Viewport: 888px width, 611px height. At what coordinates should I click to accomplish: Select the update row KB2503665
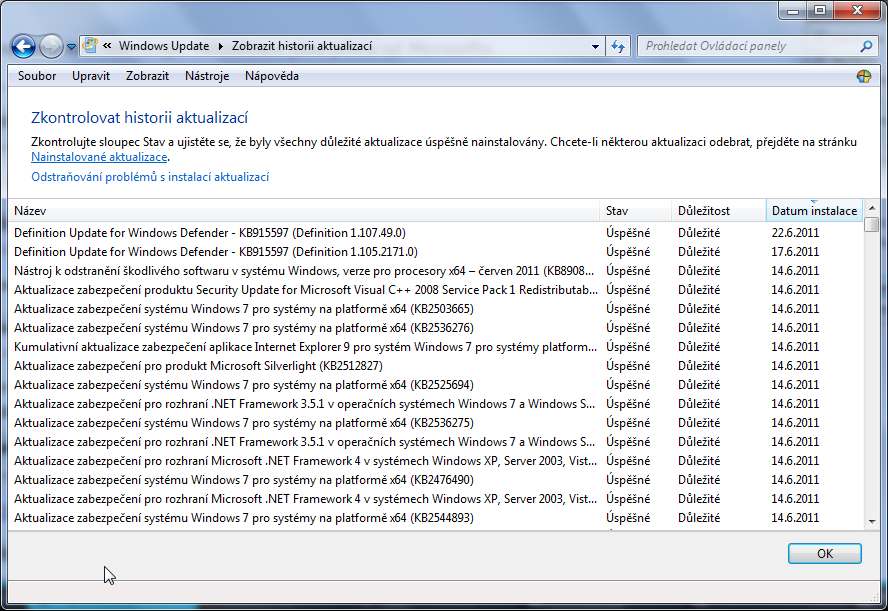(436, 309)
